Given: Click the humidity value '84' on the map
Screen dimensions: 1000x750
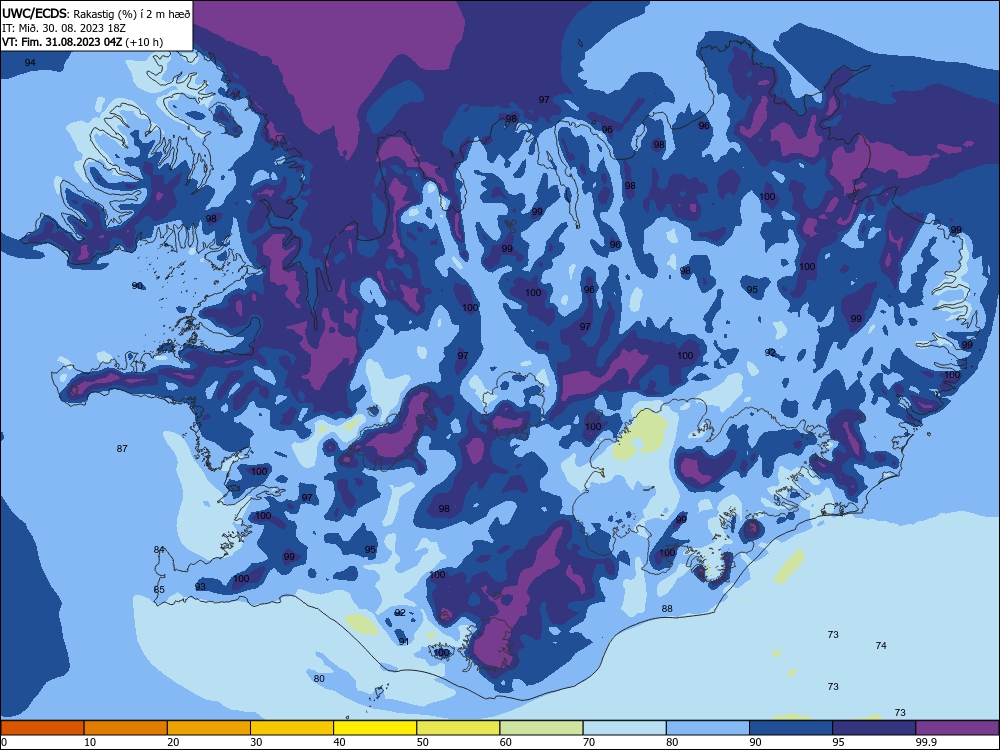Looking at the screenshot, I should click(x=159, y=550).
